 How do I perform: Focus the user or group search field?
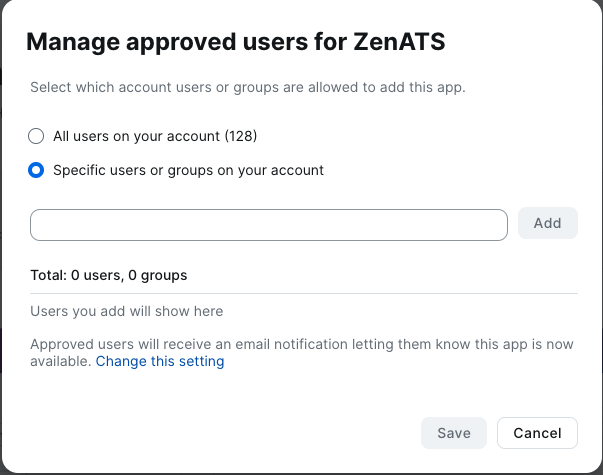(269, 224)
